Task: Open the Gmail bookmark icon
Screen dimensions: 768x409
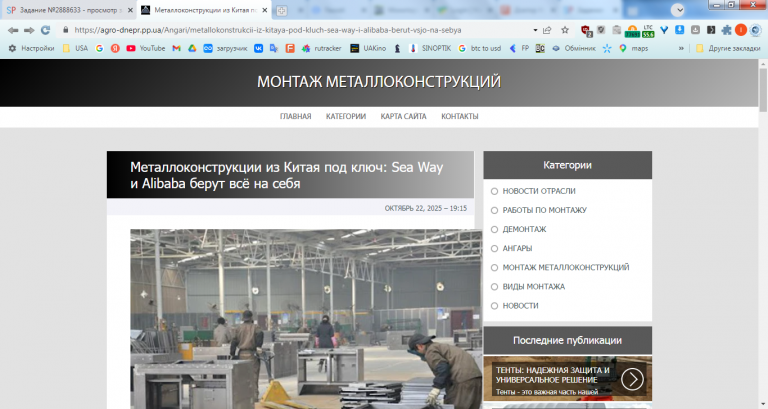Action: (176, 48)
